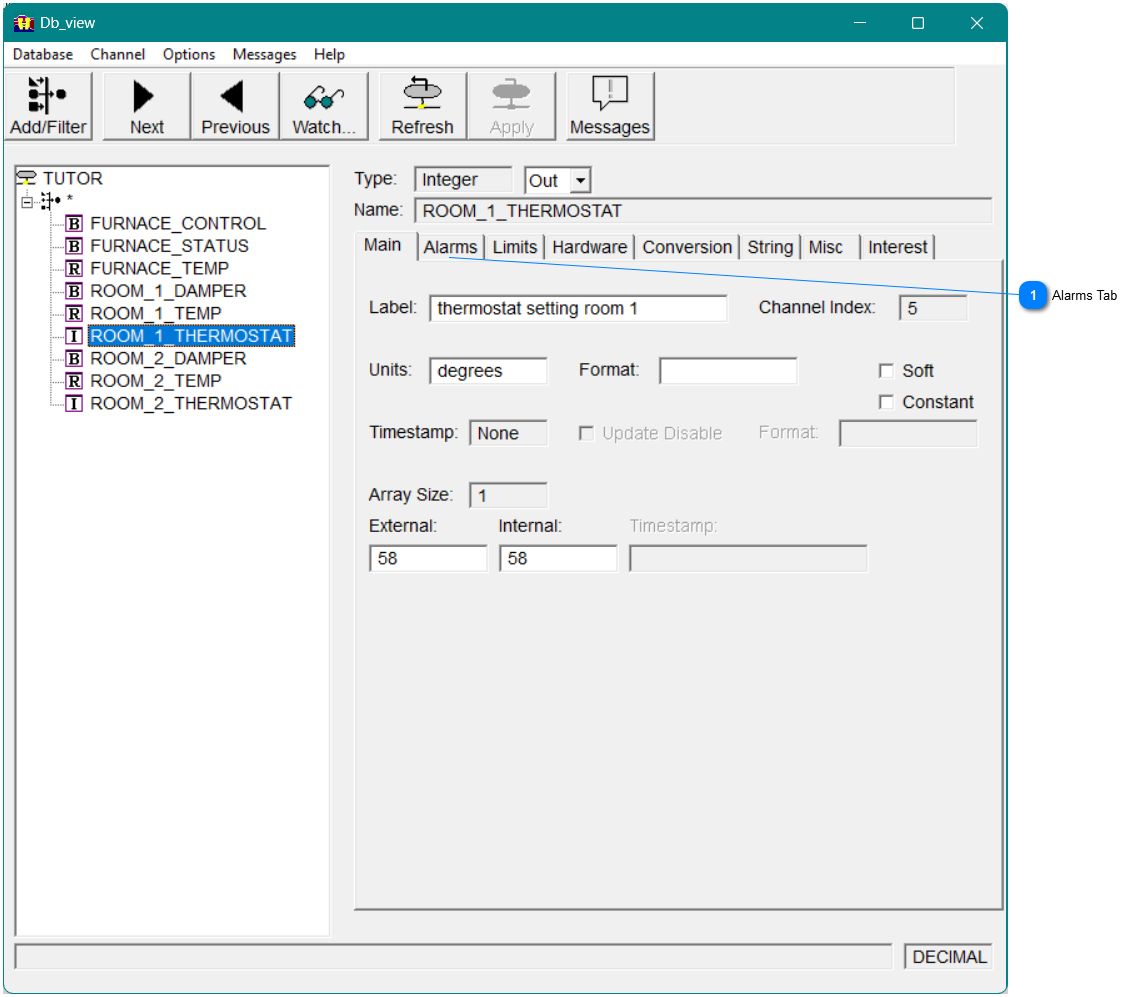Click the DECIMAL status button
Screen dimensions: 1133x997
click(946, 956)
